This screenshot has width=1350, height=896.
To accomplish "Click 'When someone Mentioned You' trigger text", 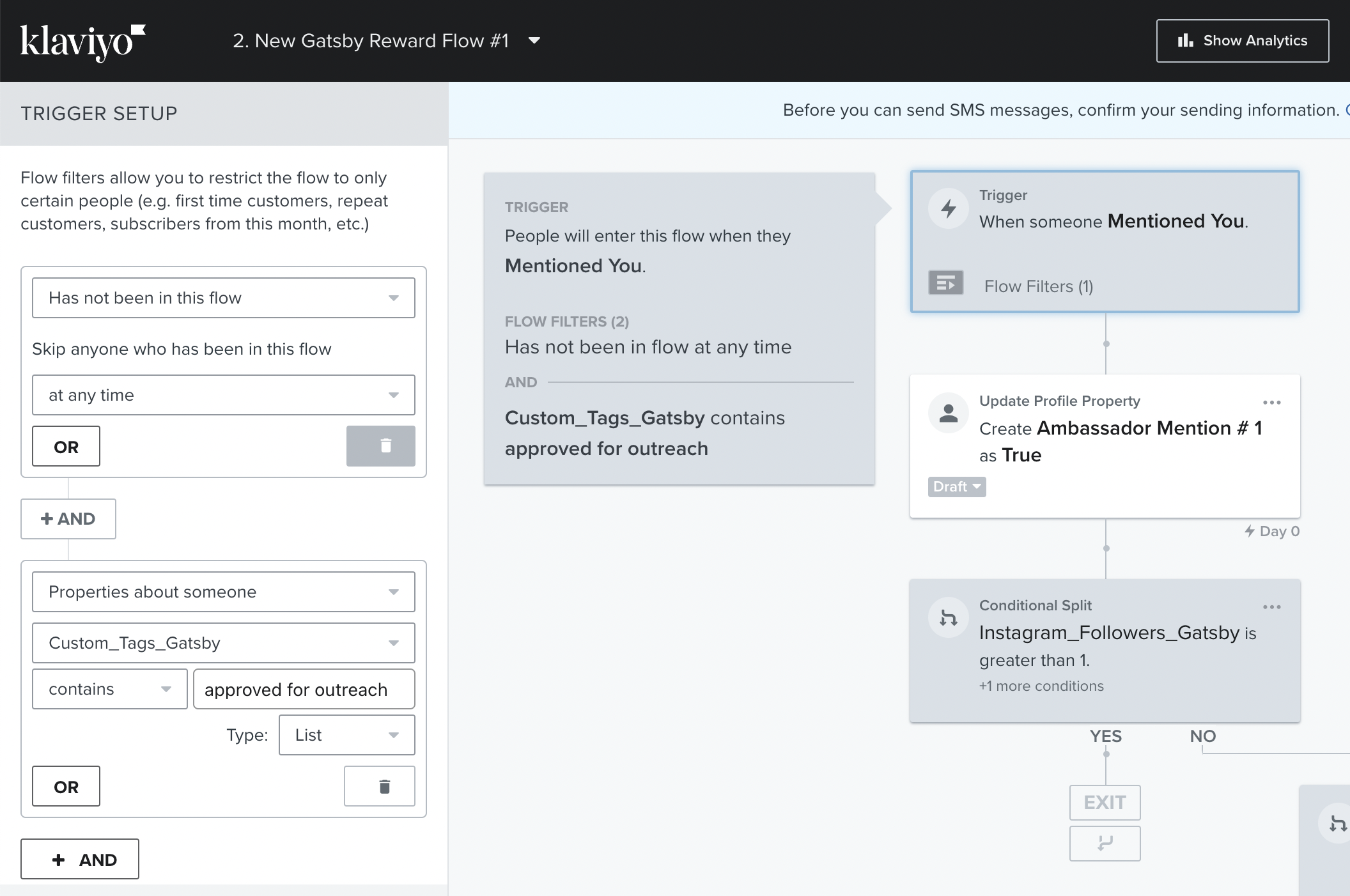I will click(1113, 221).
